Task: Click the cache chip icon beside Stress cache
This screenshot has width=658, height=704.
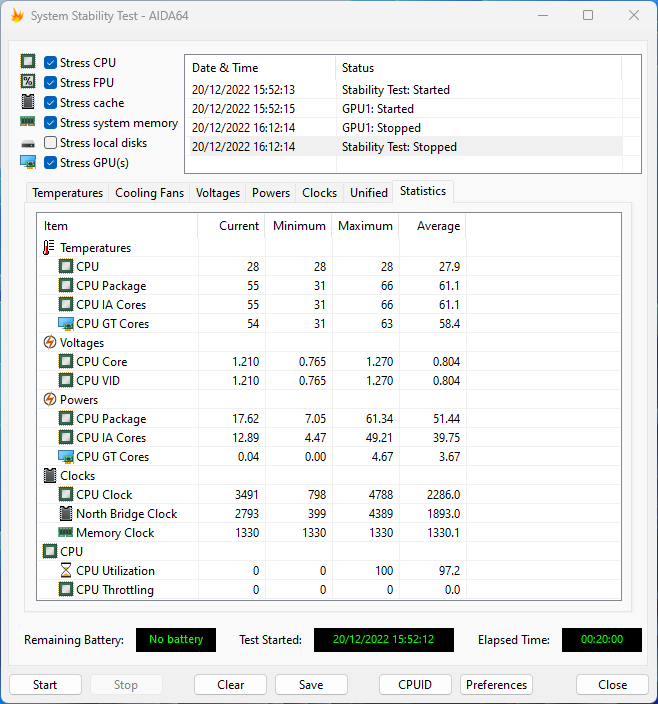Action: 28,102
